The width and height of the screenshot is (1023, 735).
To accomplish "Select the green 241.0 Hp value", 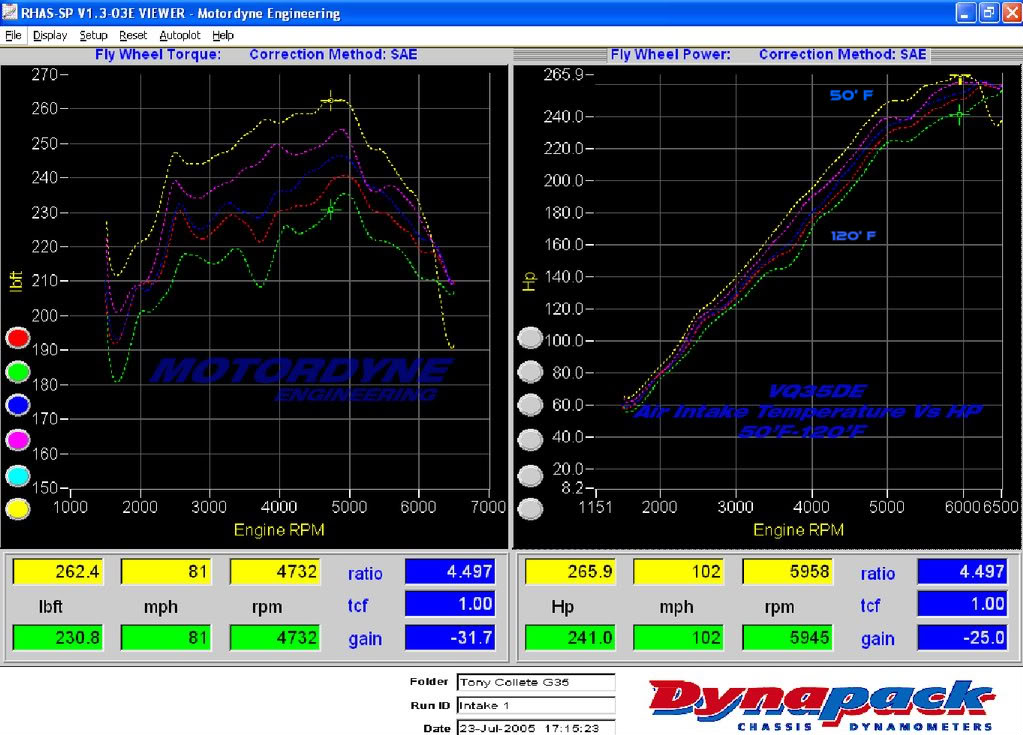I will point(571,637).
